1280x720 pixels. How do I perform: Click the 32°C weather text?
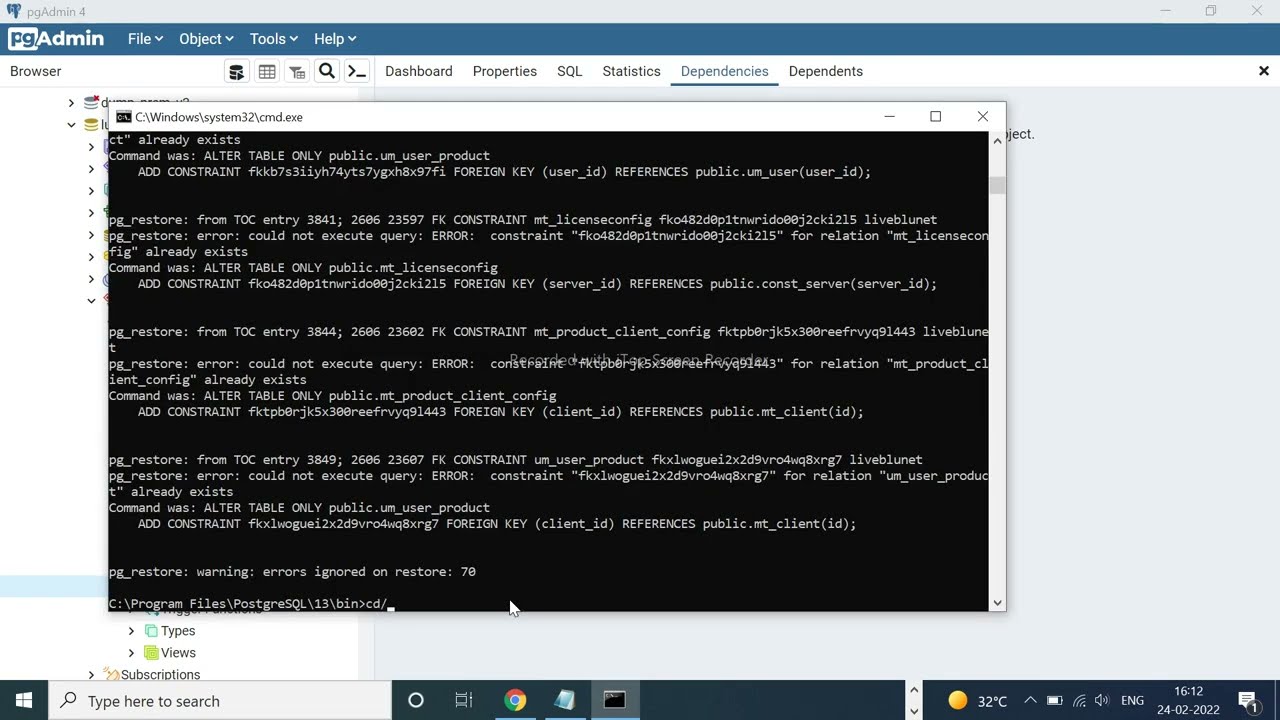(x=992, y=701)
